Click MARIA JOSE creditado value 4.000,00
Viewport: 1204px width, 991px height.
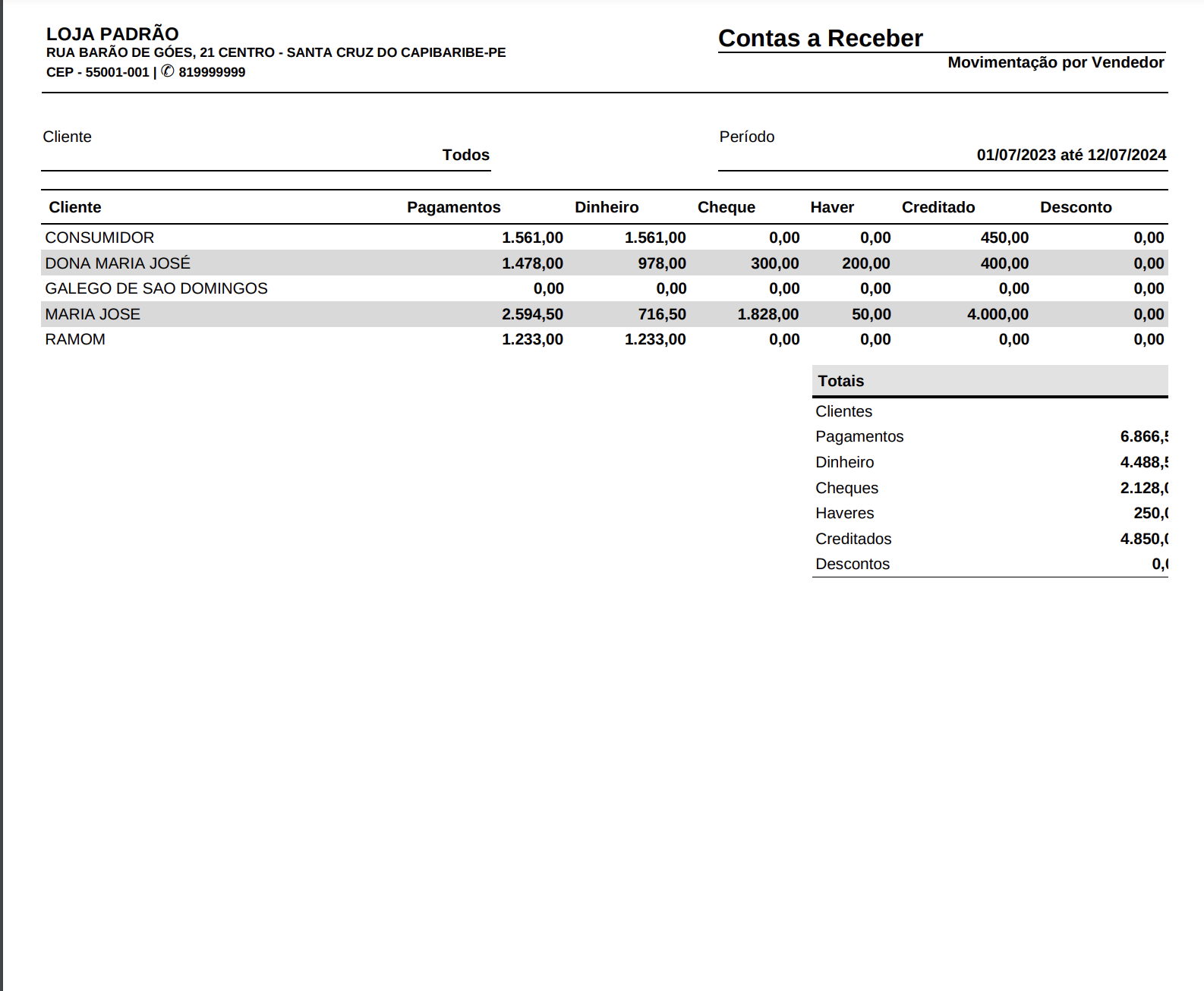(998, 314)
